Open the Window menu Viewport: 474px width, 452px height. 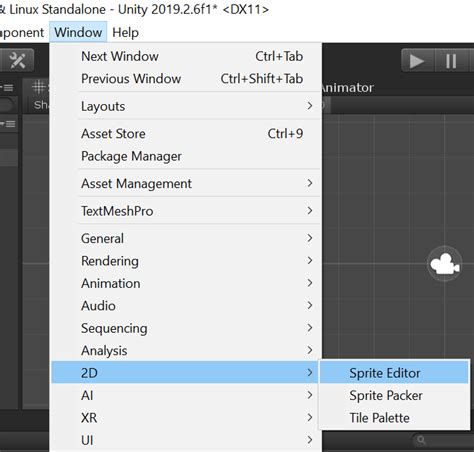click(78, 32)
